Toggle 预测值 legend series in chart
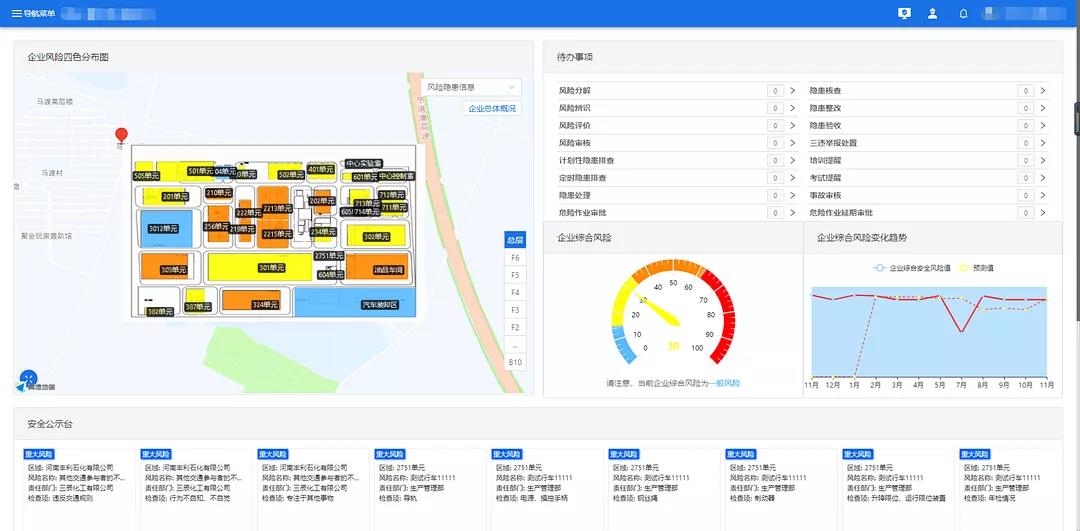 976,268
